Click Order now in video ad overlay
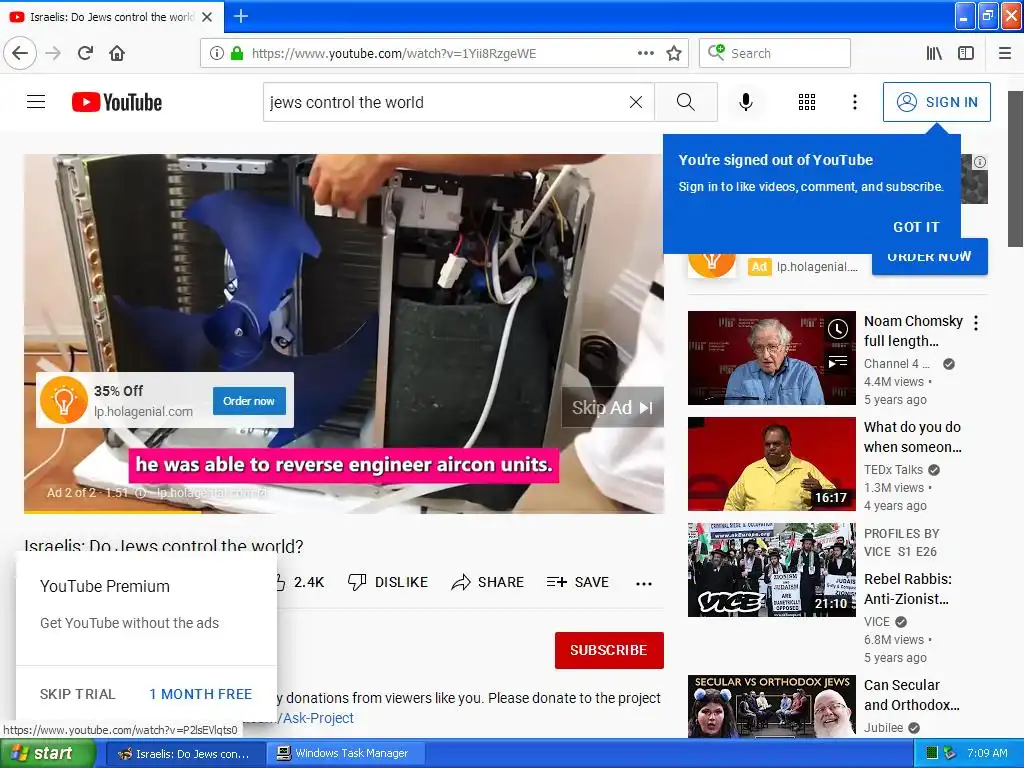 coord(249,401)
